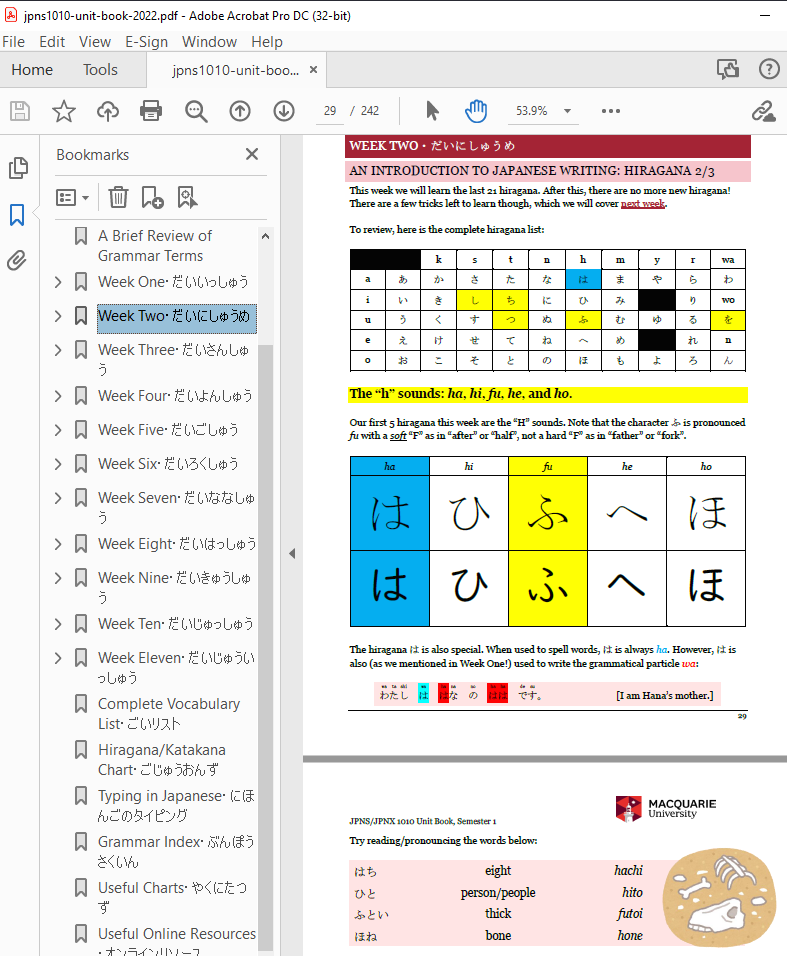Click the Save file icon
787x956 pixels.
20,111
